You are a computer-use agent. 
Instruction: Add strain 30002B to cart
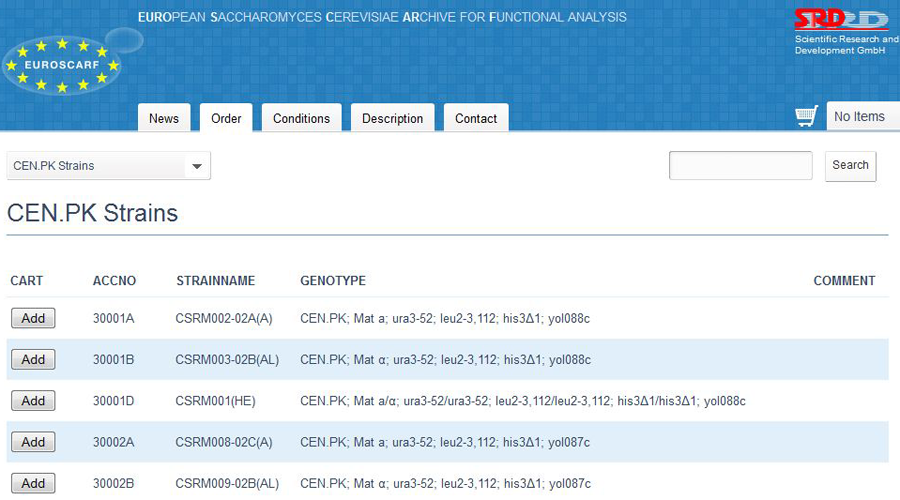coord(33,484)
